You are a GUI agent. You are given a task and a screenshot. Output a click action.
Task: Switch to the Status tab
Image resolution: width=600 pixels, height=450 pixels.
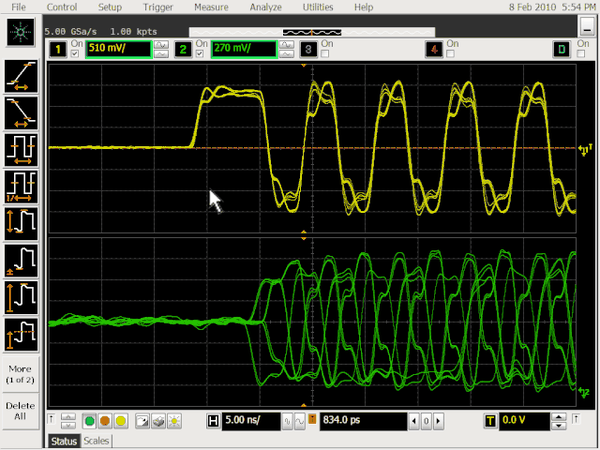click(x=64, y=441)
